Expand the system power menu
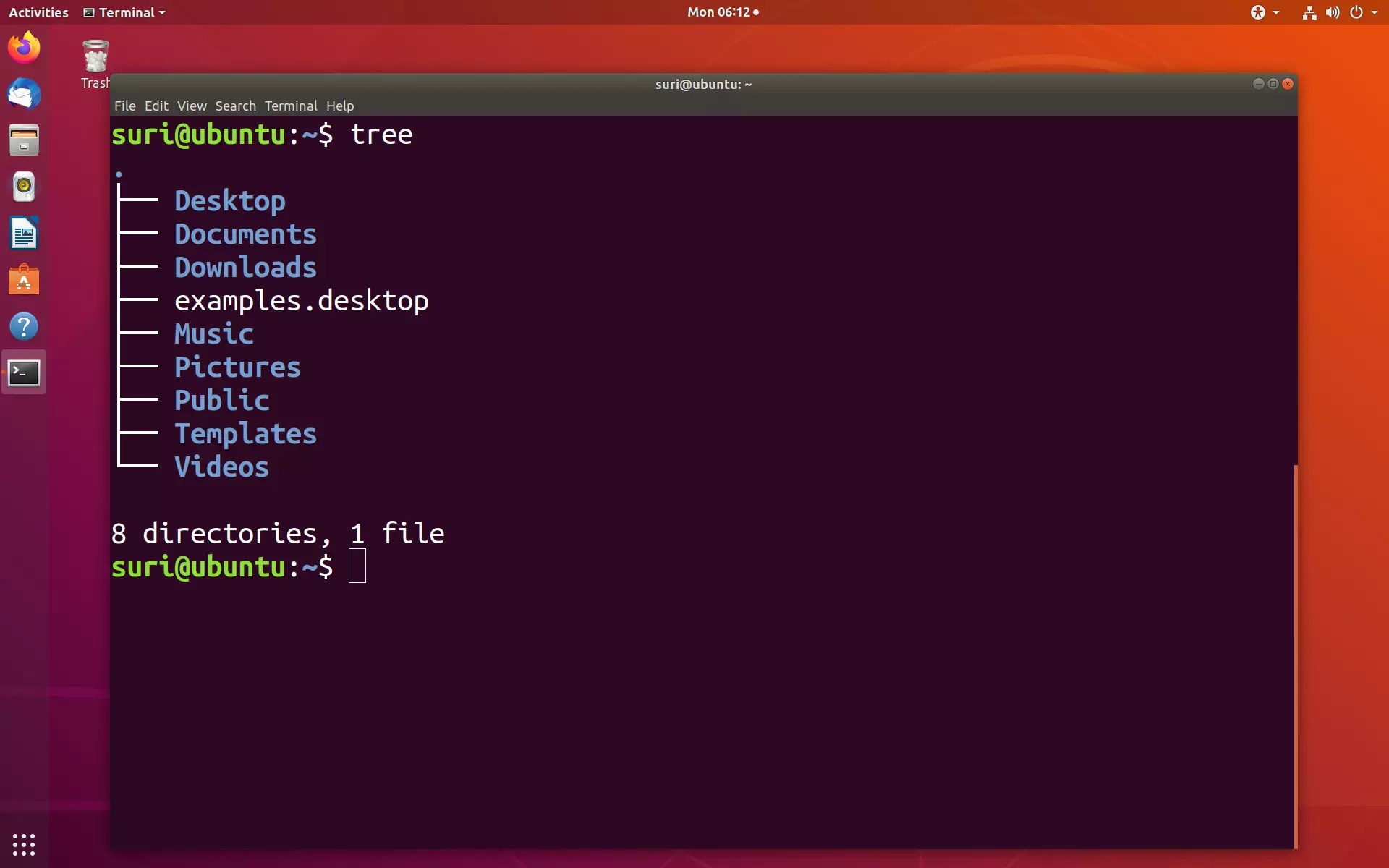The image size is (1389, 868). [1363, 12]
